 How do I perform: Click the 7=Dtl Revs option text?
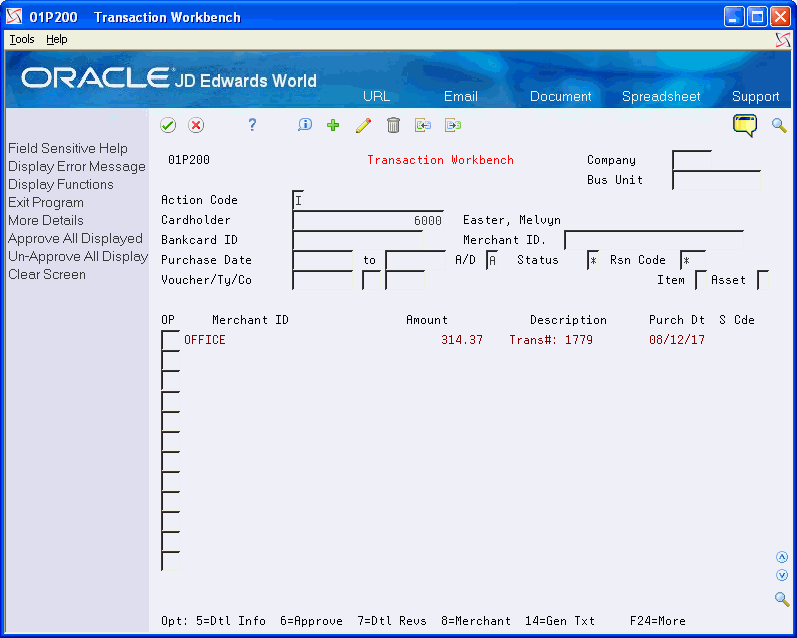pyautogui.click(x=391, y=621)
